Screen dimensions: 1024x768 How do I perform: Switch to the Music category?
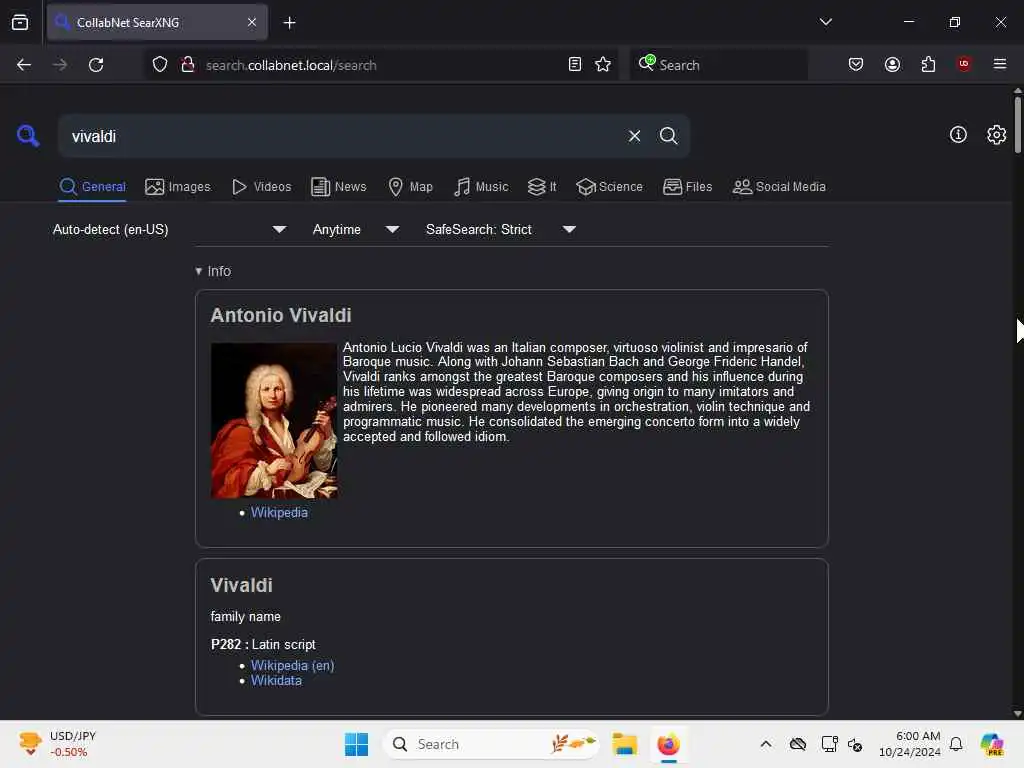point(481,187)
